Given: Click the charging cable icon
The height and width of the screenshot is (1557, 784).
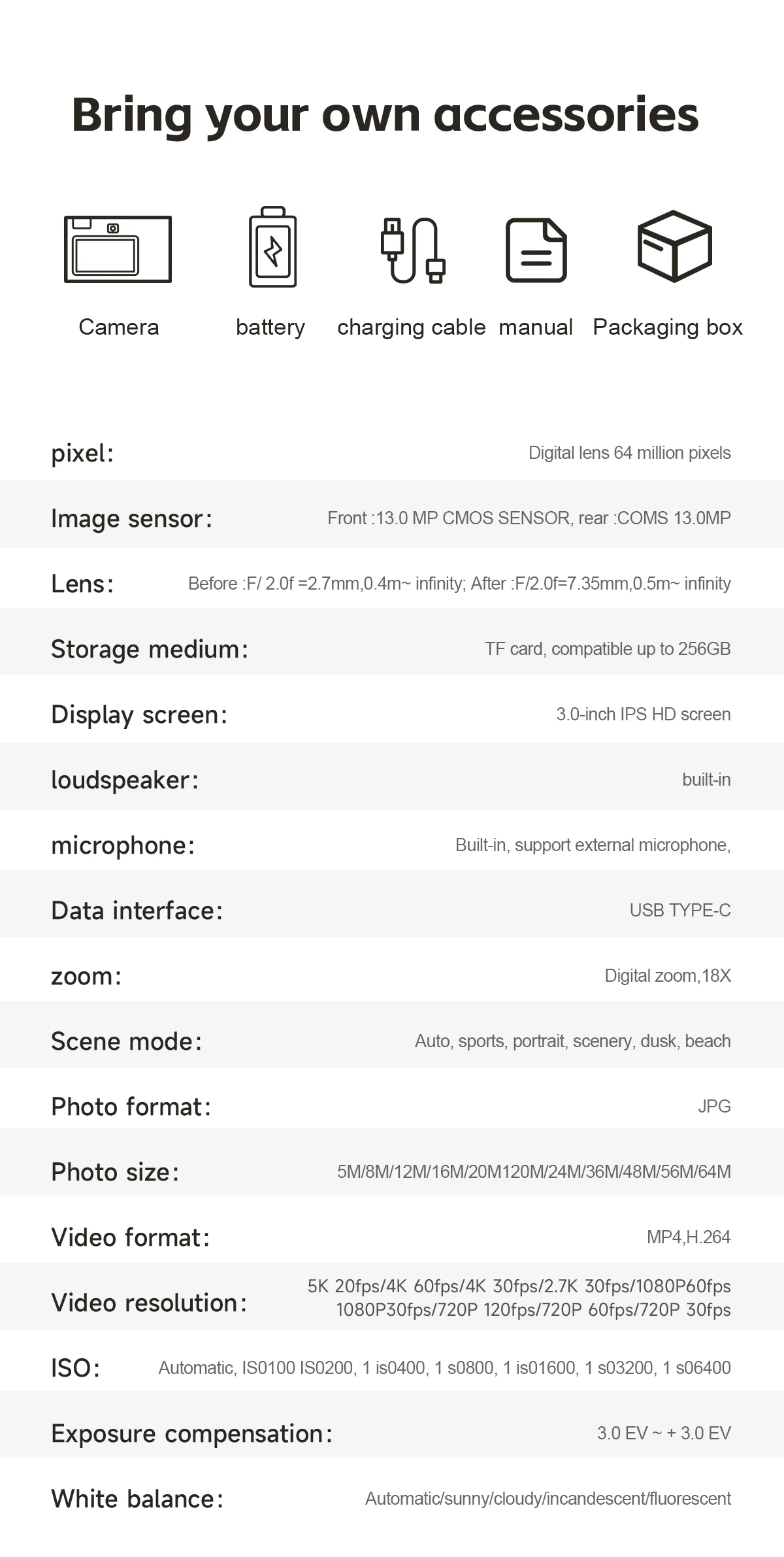Looking at the screenshot, I should pyautogui.click(x=413, y=250).
